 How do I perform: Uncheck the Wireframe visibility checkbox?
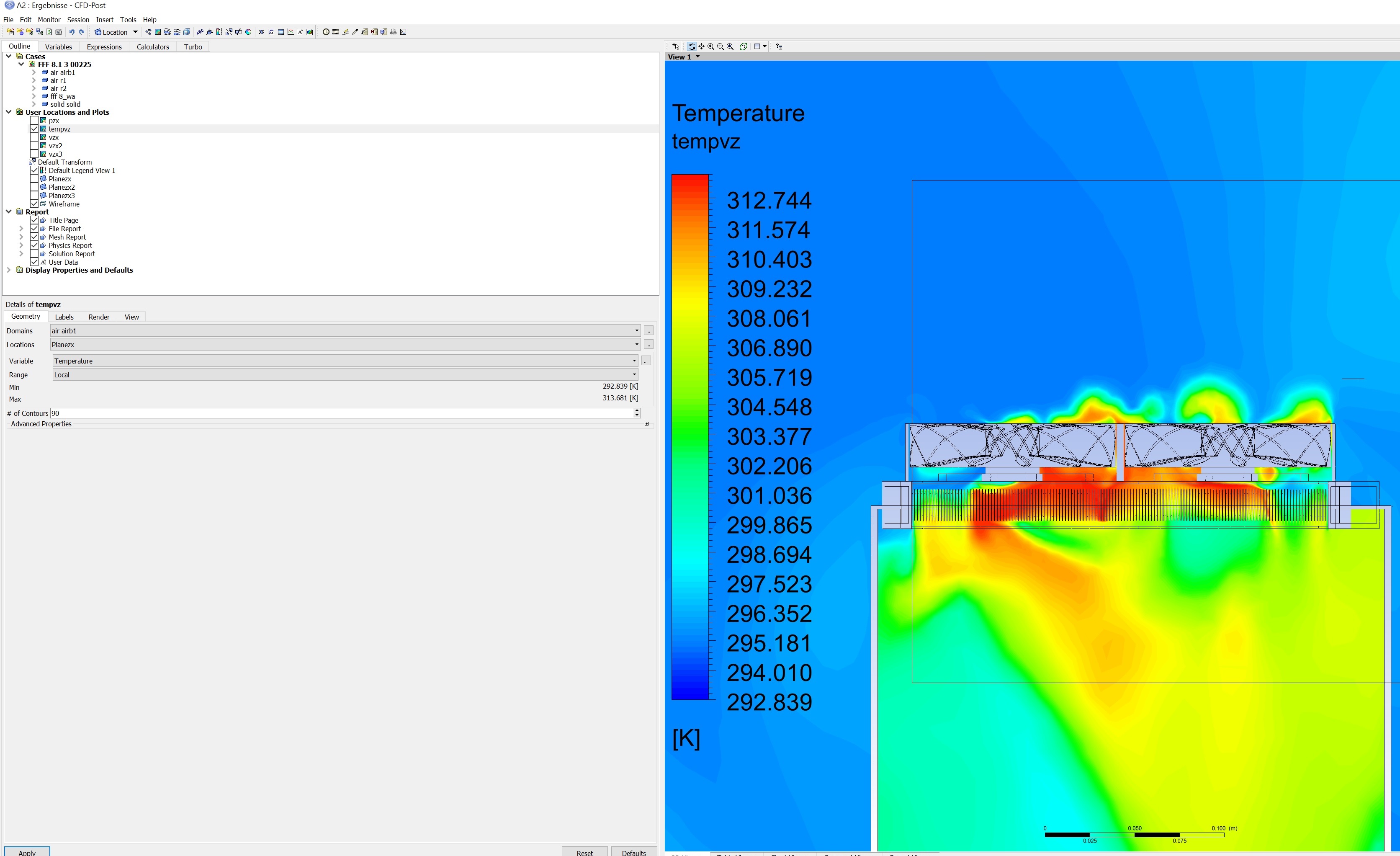tap(34, 204)
